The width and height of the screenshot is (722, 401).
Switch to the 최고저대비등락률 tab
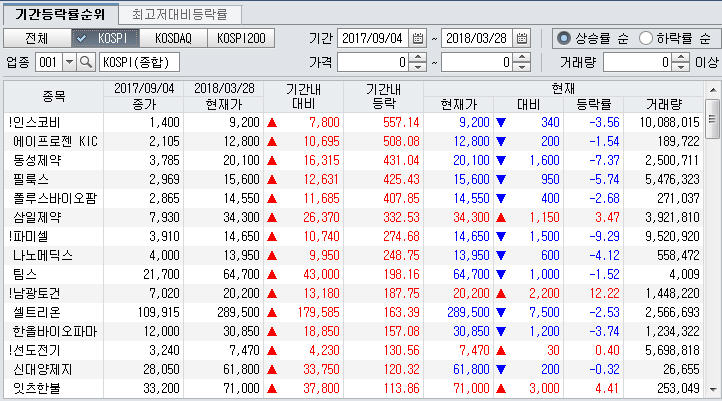pyautogui.click(x=180, y=14)
